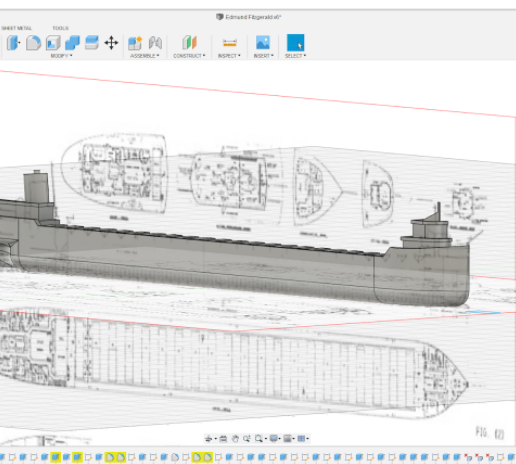The image size is (516, 464).
Task: Switch to the SHEET METAL tab
Action: pyautogui.click(x=17, y=28)
